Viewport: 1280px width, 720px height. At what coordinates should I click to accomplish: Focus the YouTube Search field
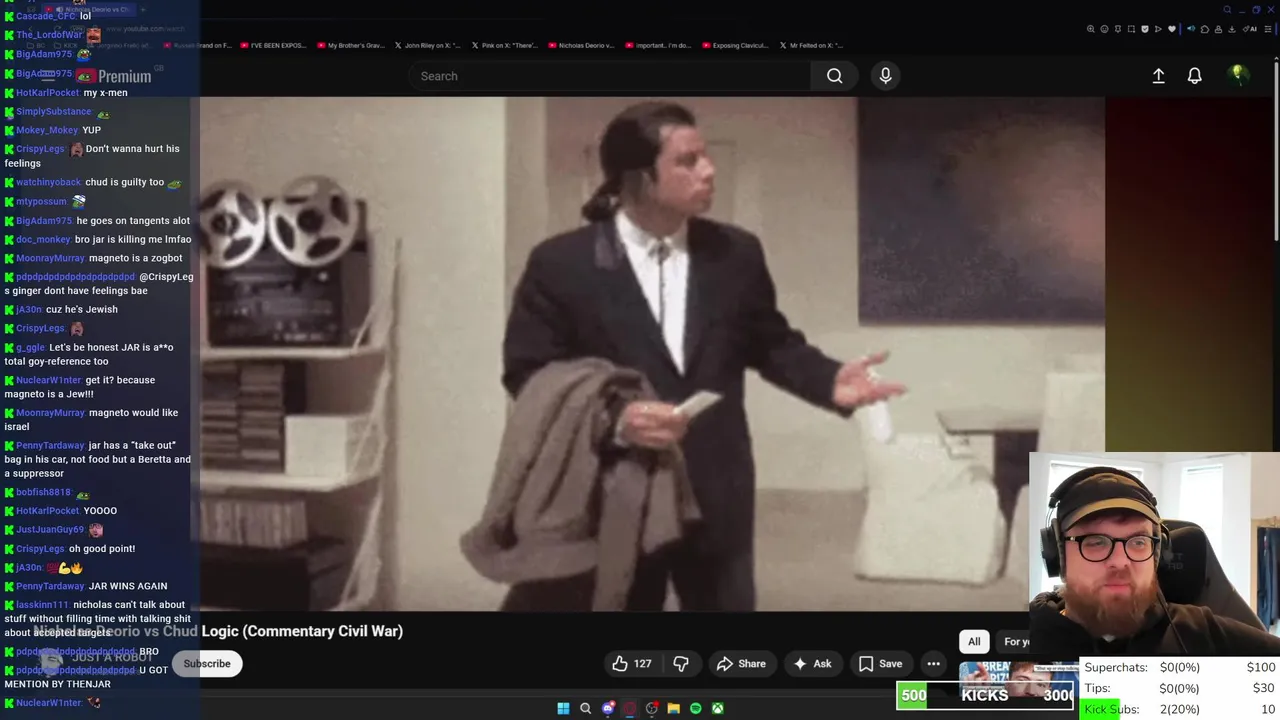610,76
